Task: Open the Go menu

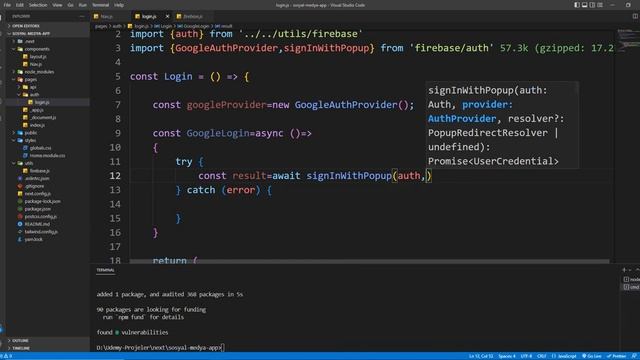Action: [71, 5]
